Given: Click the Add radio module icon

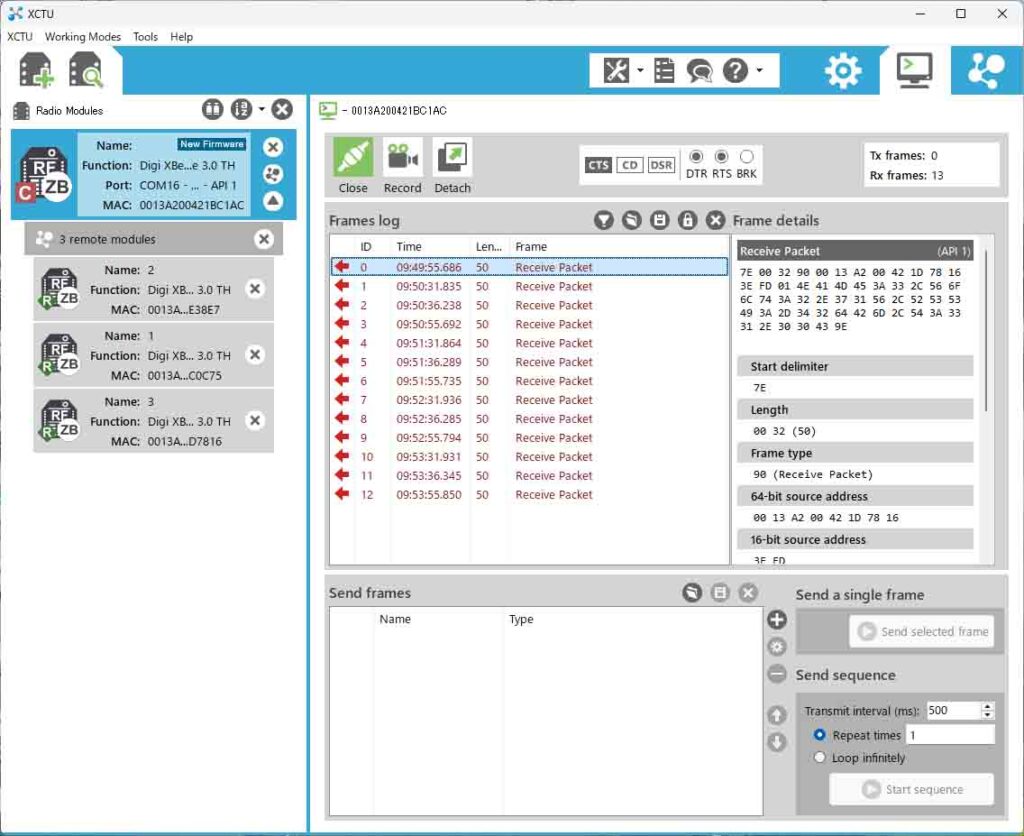Looking at the screenshot, I should tap(35, 70).
